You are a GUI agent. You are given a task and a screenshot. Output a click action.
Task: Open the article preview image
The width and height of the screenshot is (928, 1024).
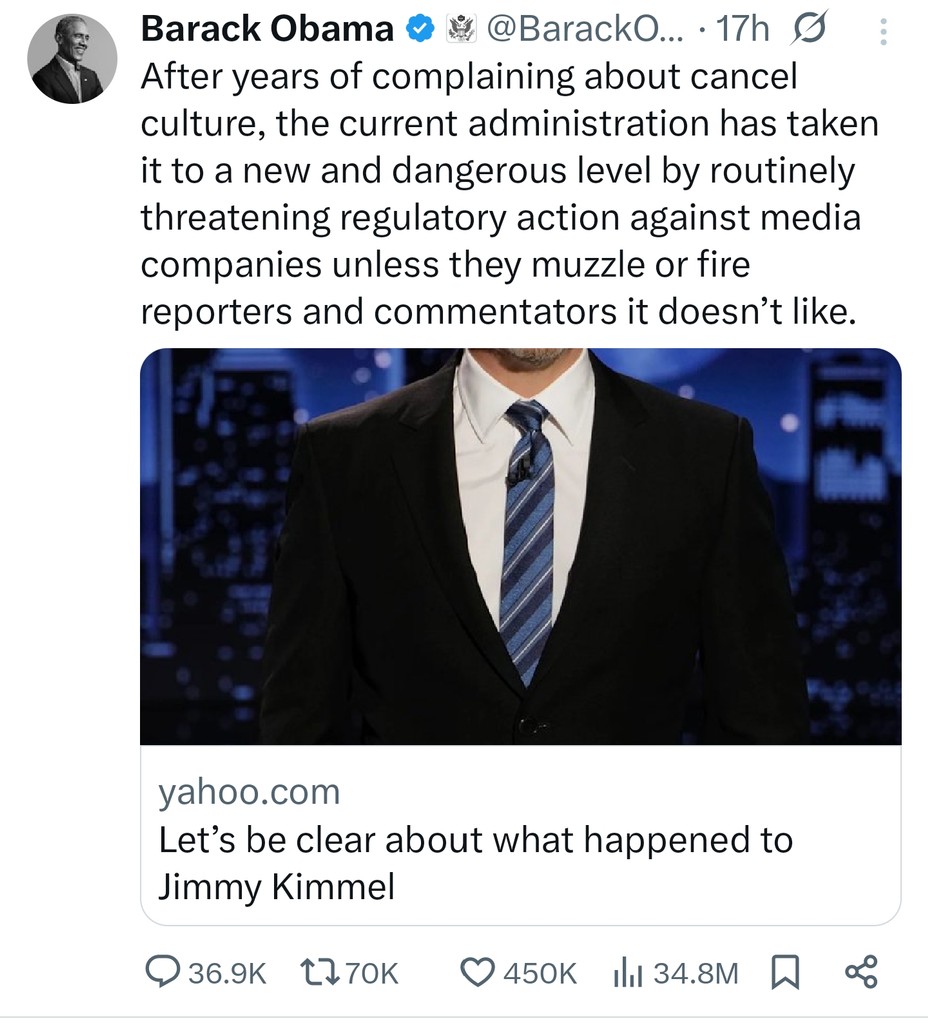(x=520, y=546)
